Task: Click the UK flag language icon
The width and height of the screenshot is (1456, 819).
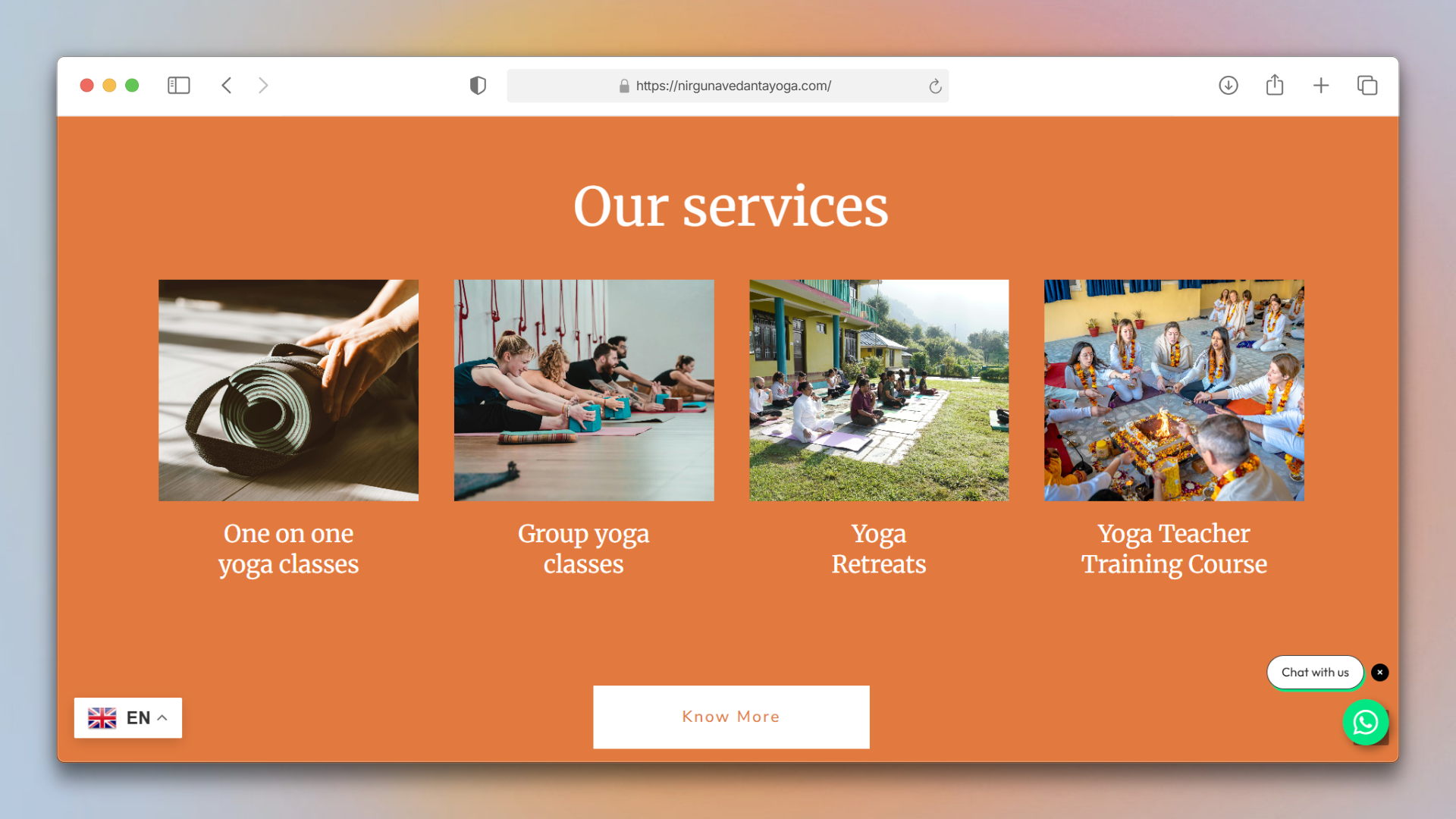Action: click(102, 717)
